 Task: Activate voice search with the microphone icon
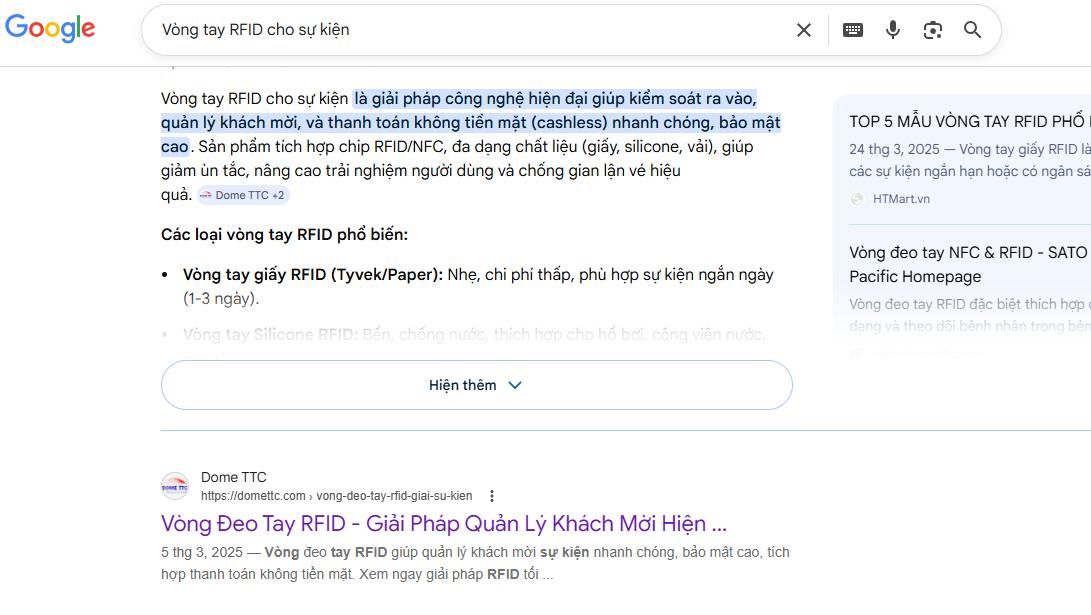[893, 30]
